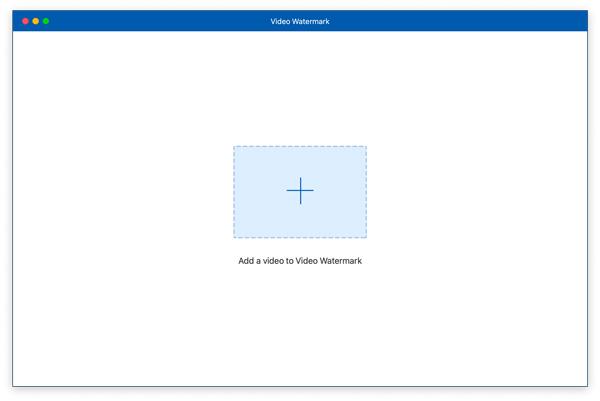600x401 pixels.
Task: Close the Video Watermark window
Action: click(x=25, y=21)
